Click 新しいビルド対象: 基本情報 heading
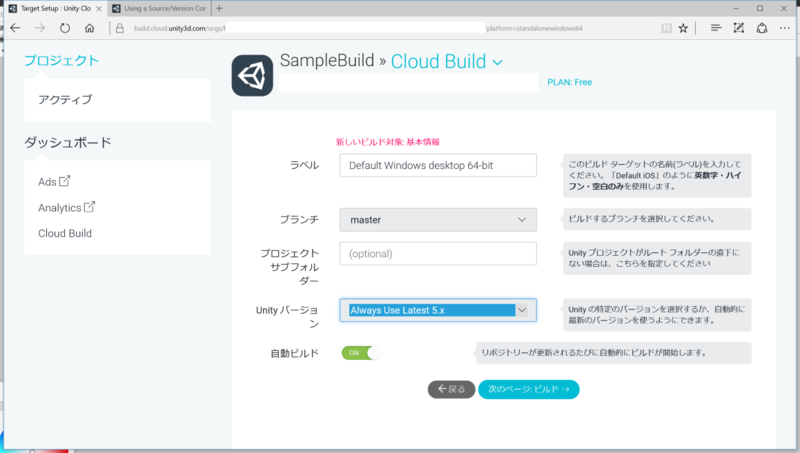The width and height of the screenshot is (800, 453). (388, 142)
